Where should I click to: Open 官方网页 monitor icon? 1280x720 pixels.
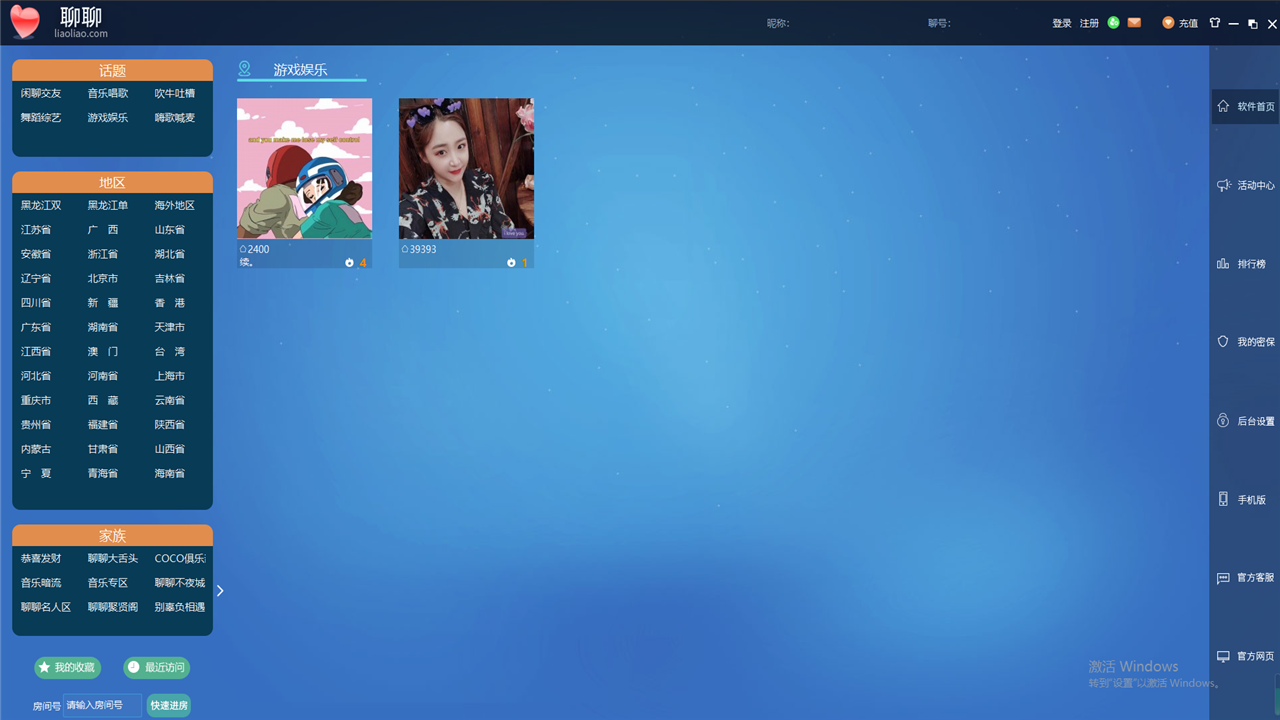(x=1223, y=656)
